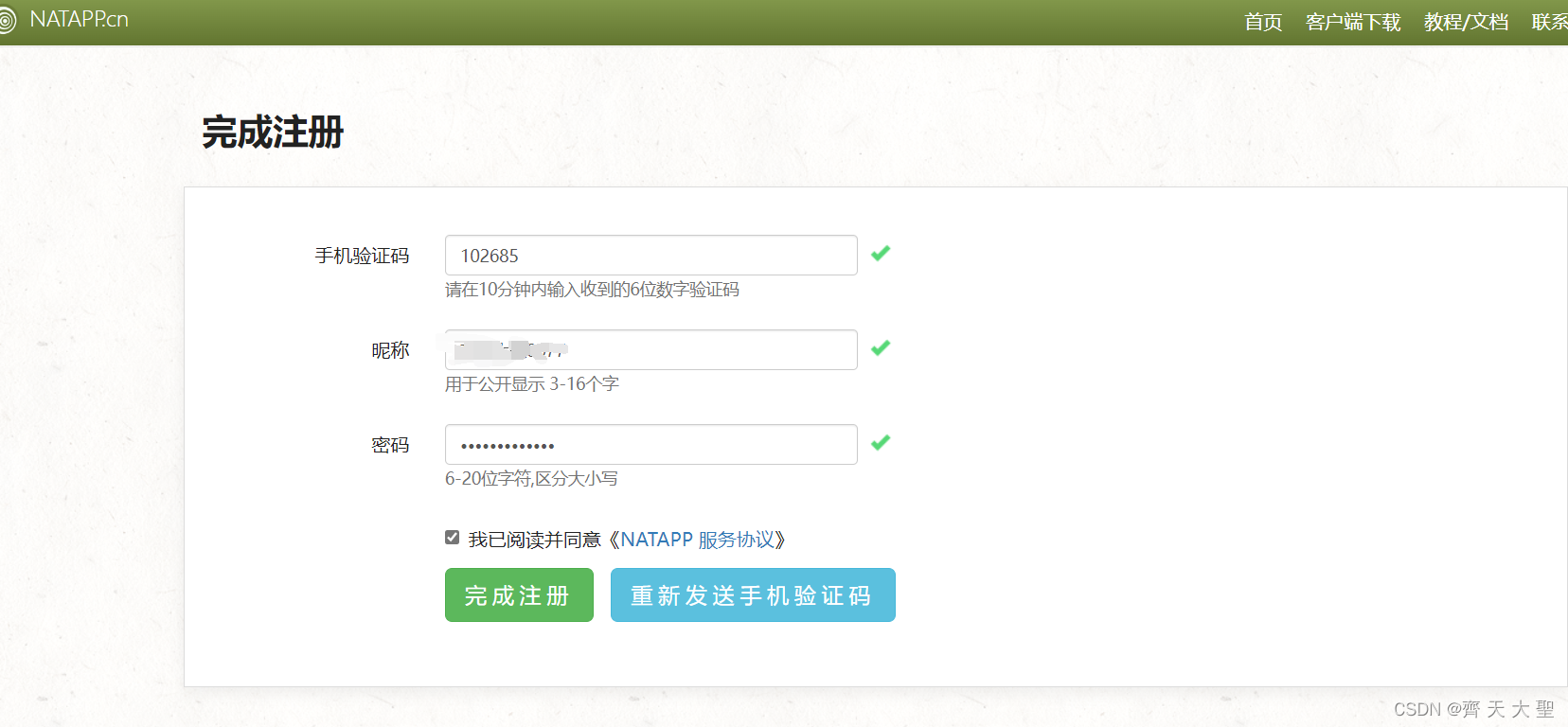
Task: Go to 首页 in the navigation bar
Action: [x=1263, y=22]
